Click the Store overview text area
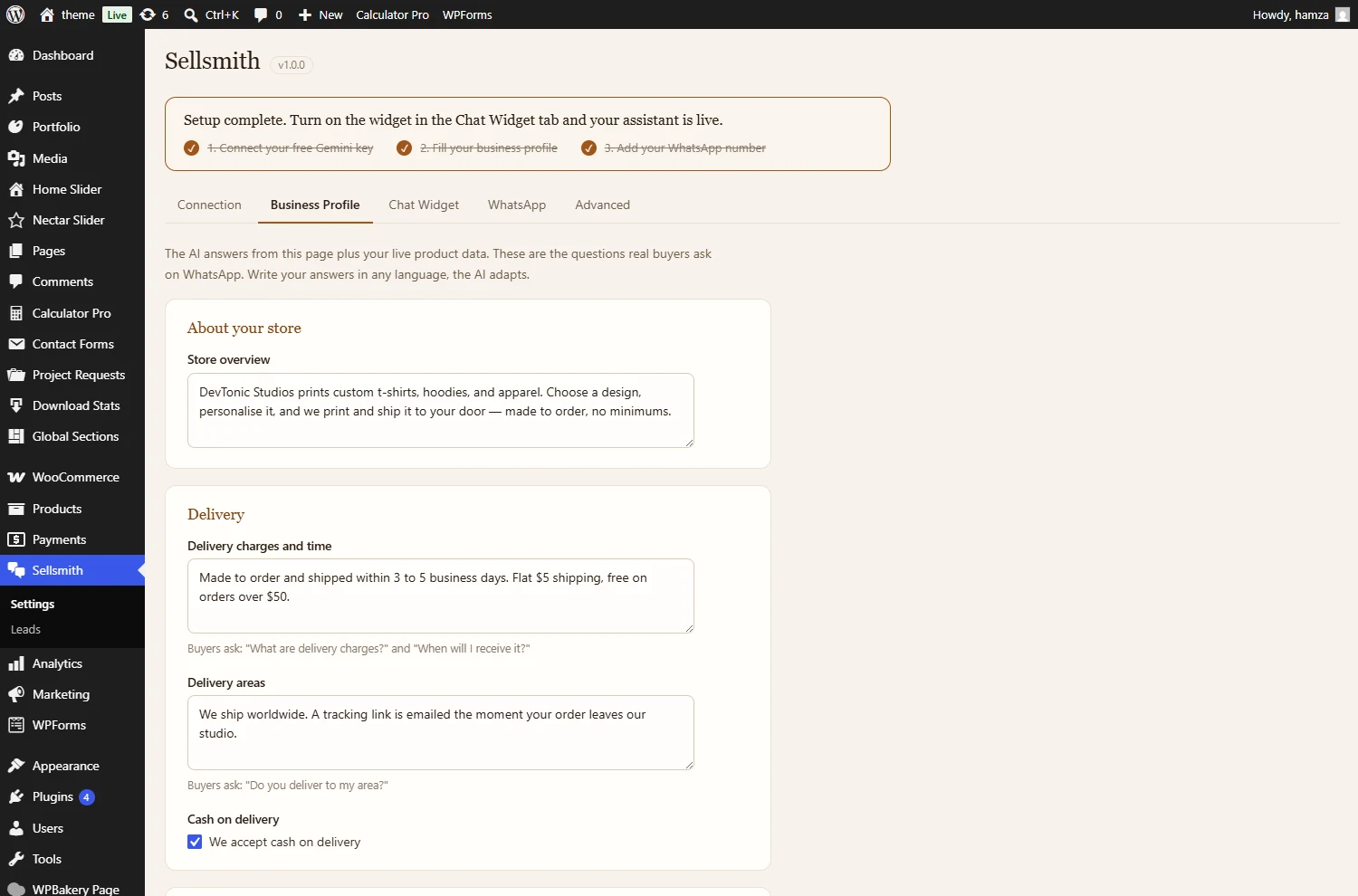 coord(441,410)
